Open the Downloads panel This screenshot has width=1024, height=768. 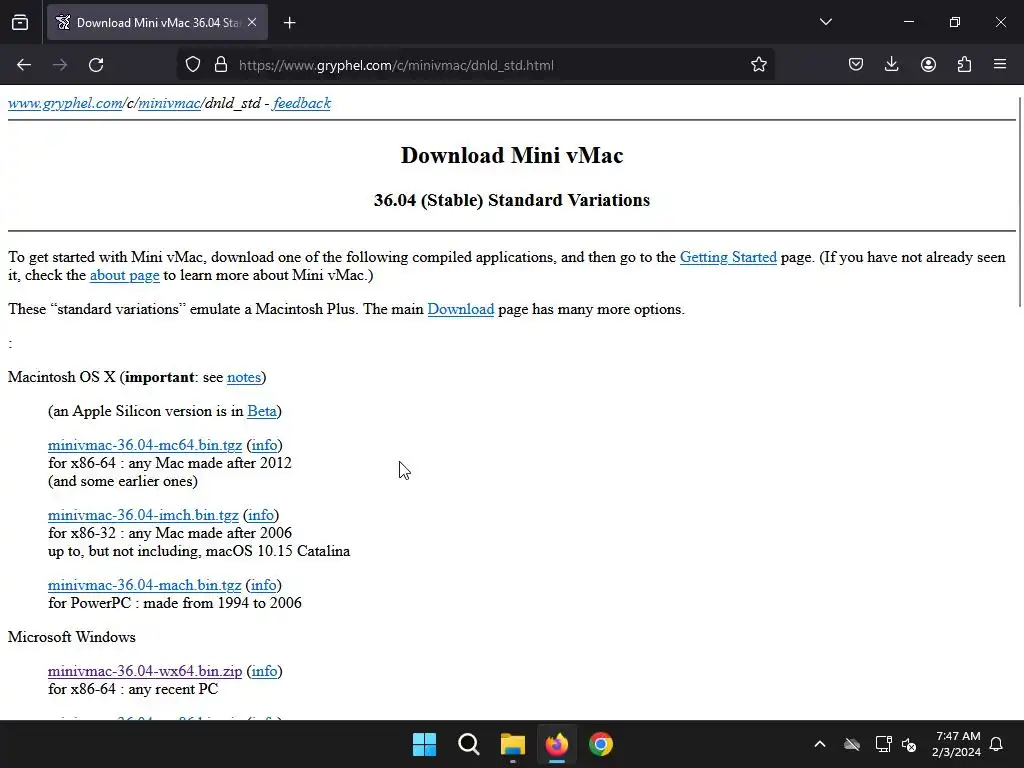tap(891, 65)
